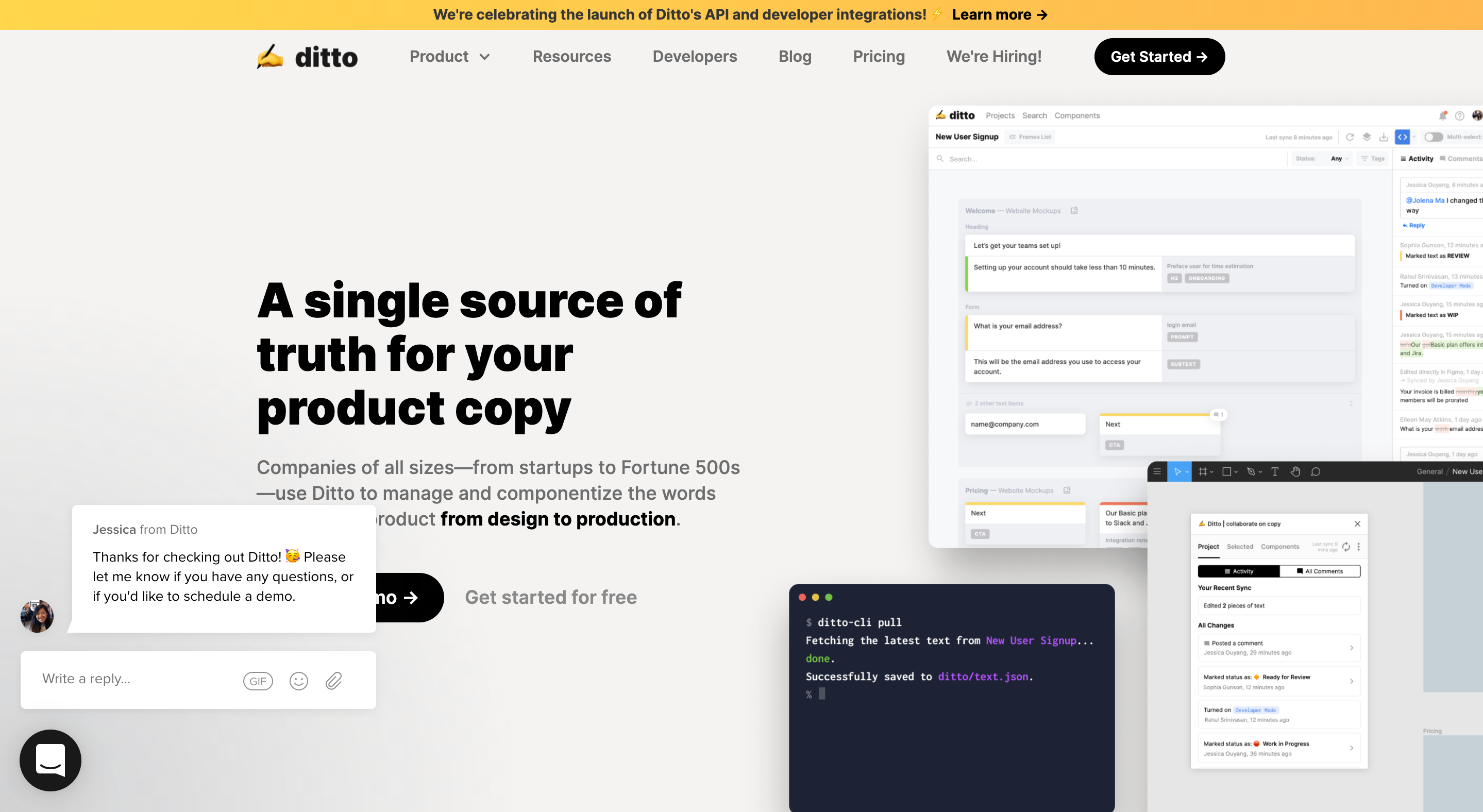This screenshot has height=812, width=1483.
Task: Click the Get Started button
Action: [1159, 56]
